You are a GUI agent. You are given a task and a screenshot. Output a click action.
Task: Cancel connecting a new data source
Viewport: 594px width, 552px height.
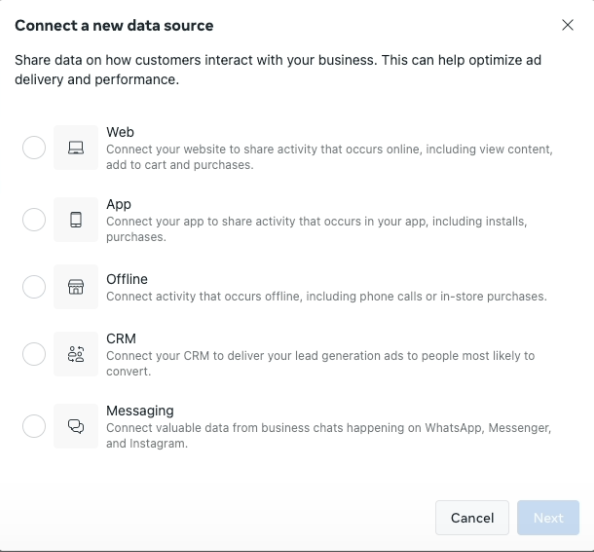click(472, 518)
